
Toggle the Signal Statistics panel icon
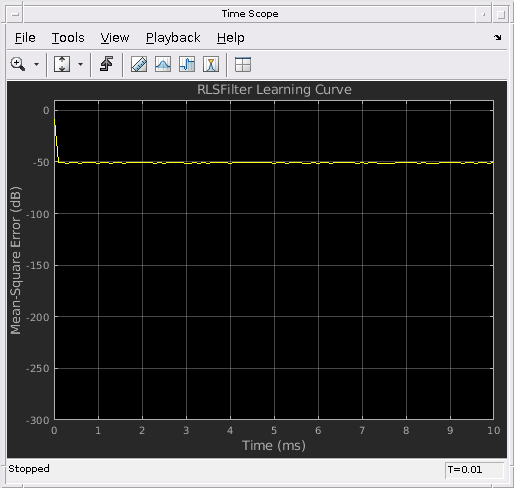point(163,64)
